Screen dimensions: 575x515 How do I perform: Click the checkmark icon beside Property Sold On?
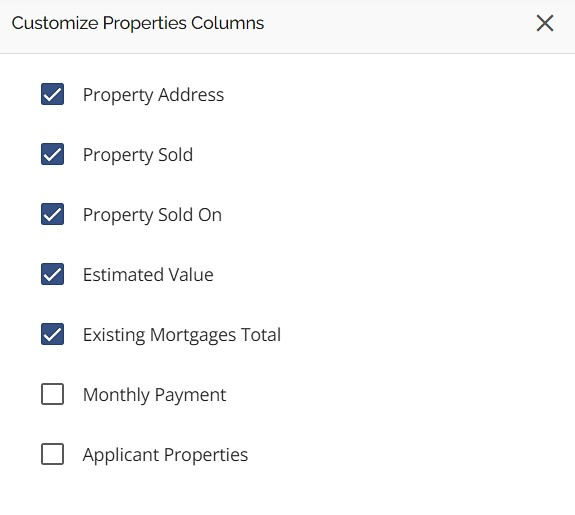[x=52, y=215]
